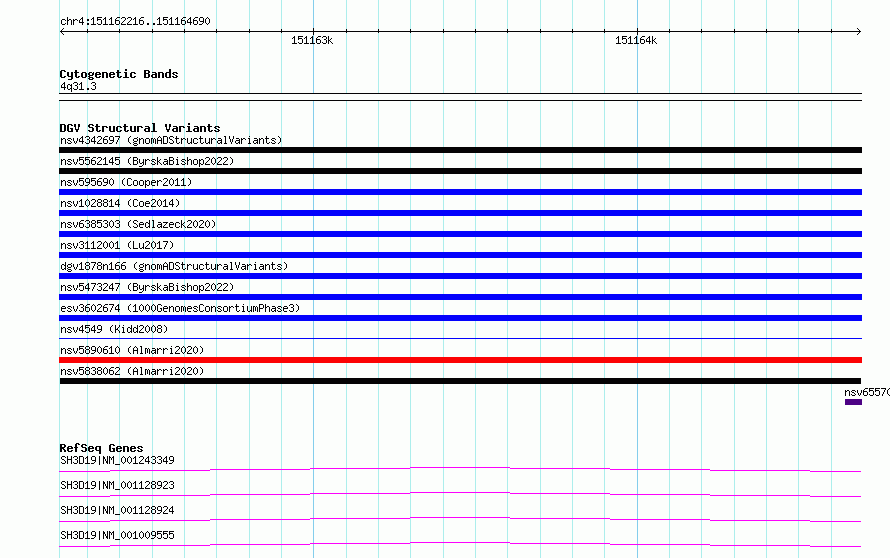Click the blue bar under esv3602674
This screenshot has width=890, height=558.
pyautogui.click(x=460, y=318)
